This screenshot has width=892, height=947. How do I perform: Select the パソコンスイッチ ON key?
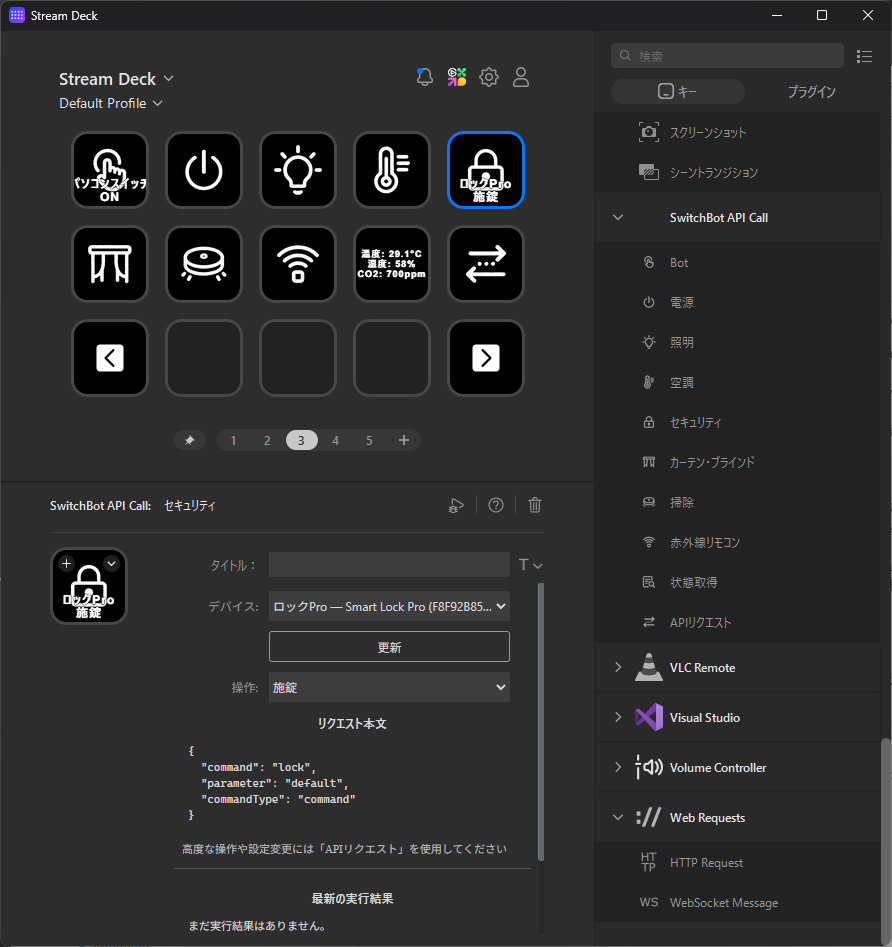[x=110, y=170]
